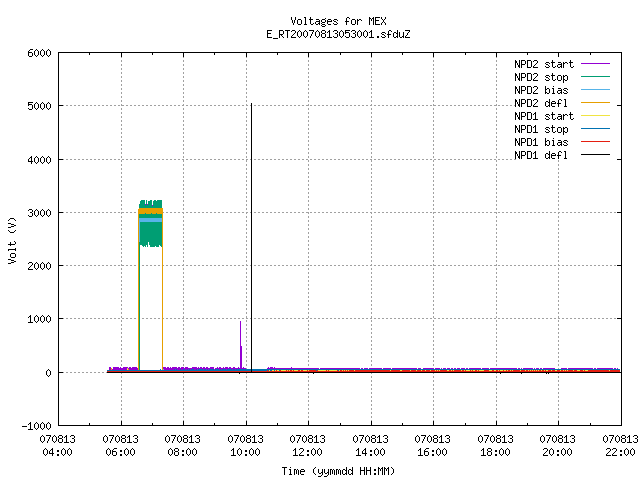
Task: Click the red NPD1 bias legend line
Action: click(x=596, y=142)
